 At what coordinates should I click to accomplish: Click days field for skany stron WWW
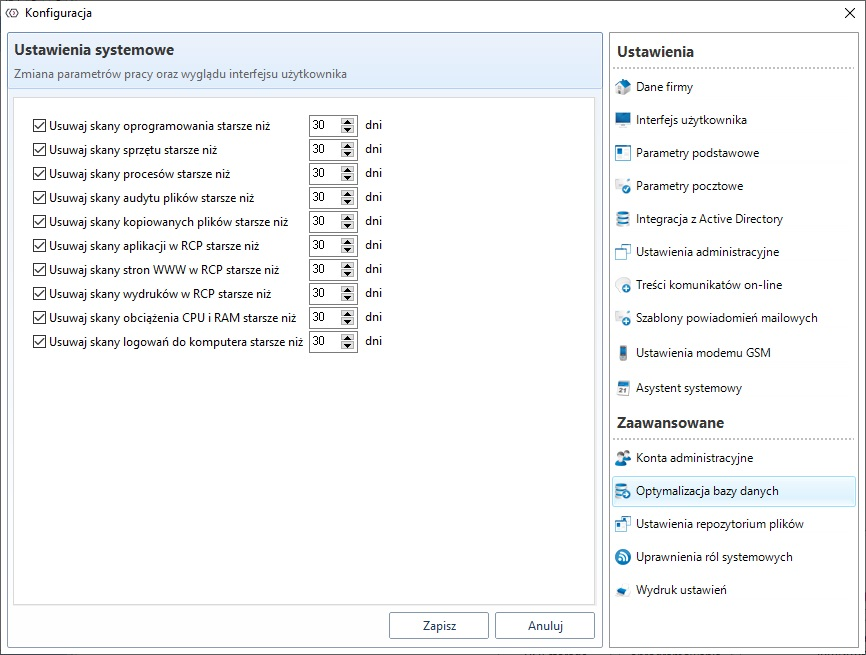click(x=324, y=270)
